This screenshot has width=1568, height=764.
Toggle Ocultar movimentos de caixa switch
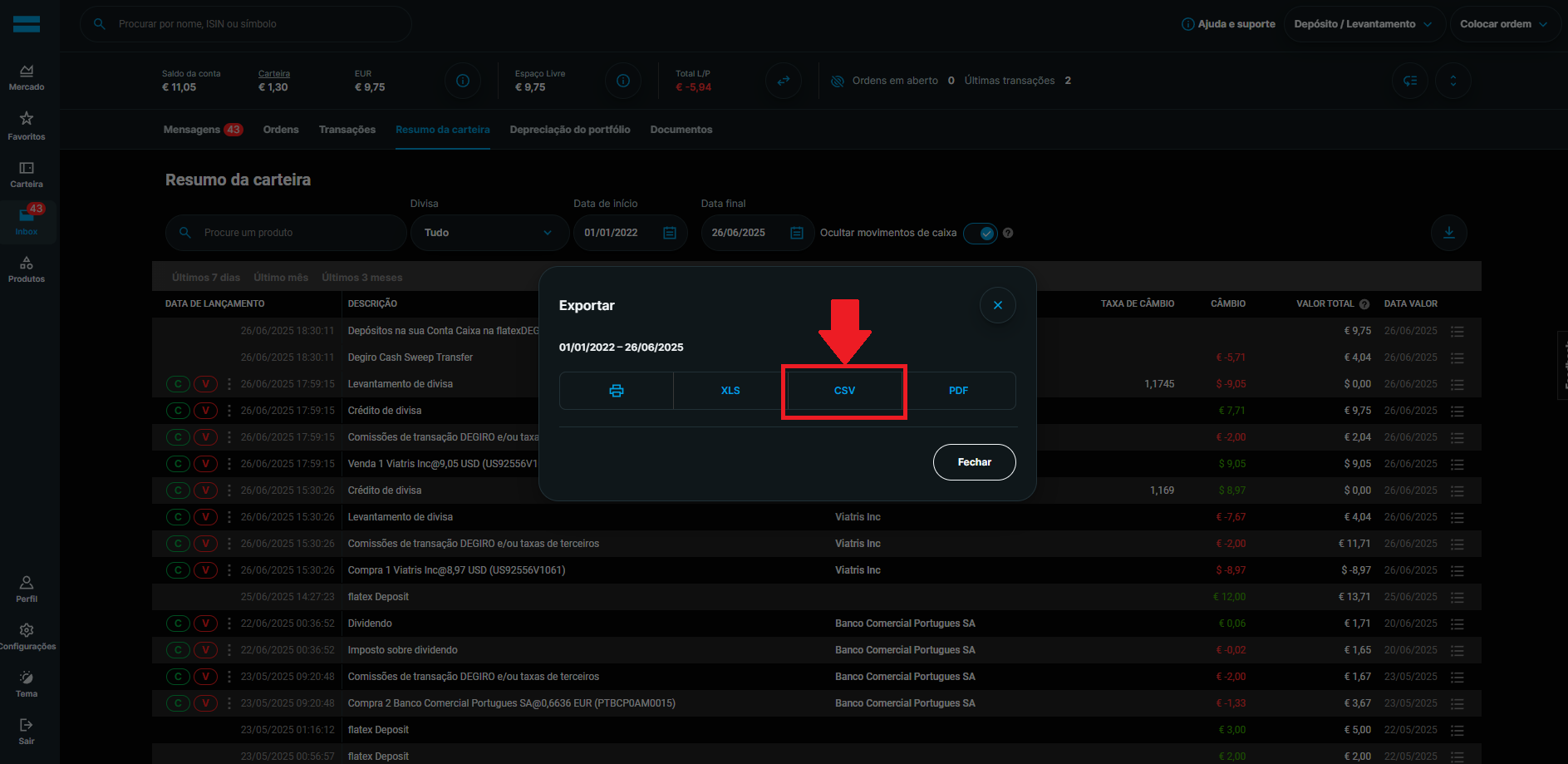point(981,233)
